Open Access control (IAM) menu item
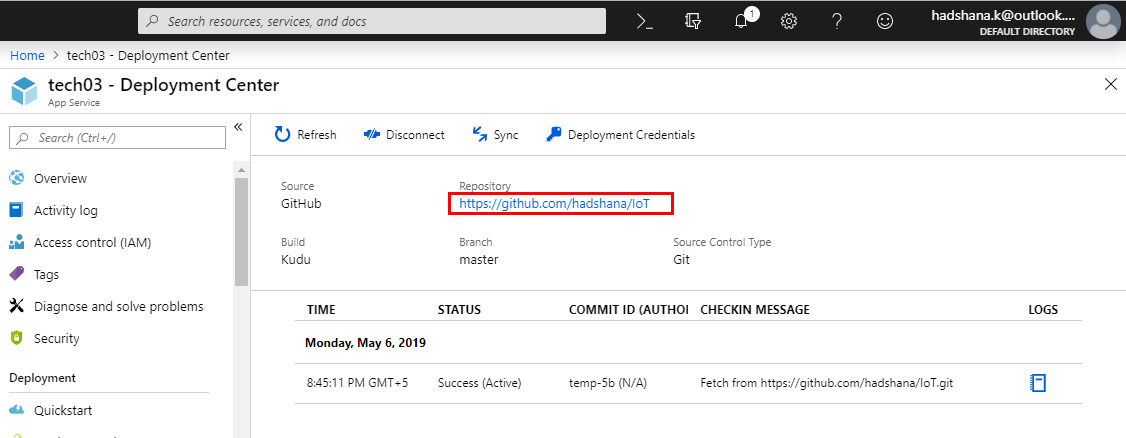 point(93,243)
